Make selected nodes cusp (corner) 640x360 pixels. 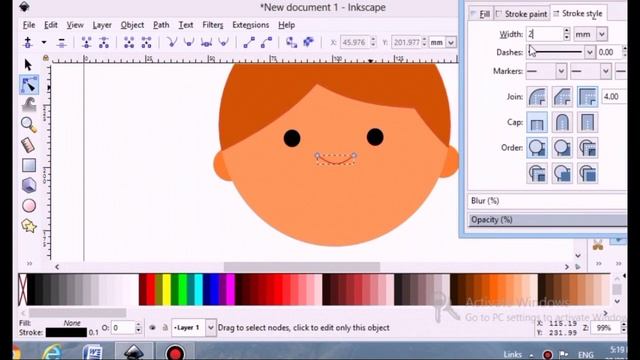172,42
